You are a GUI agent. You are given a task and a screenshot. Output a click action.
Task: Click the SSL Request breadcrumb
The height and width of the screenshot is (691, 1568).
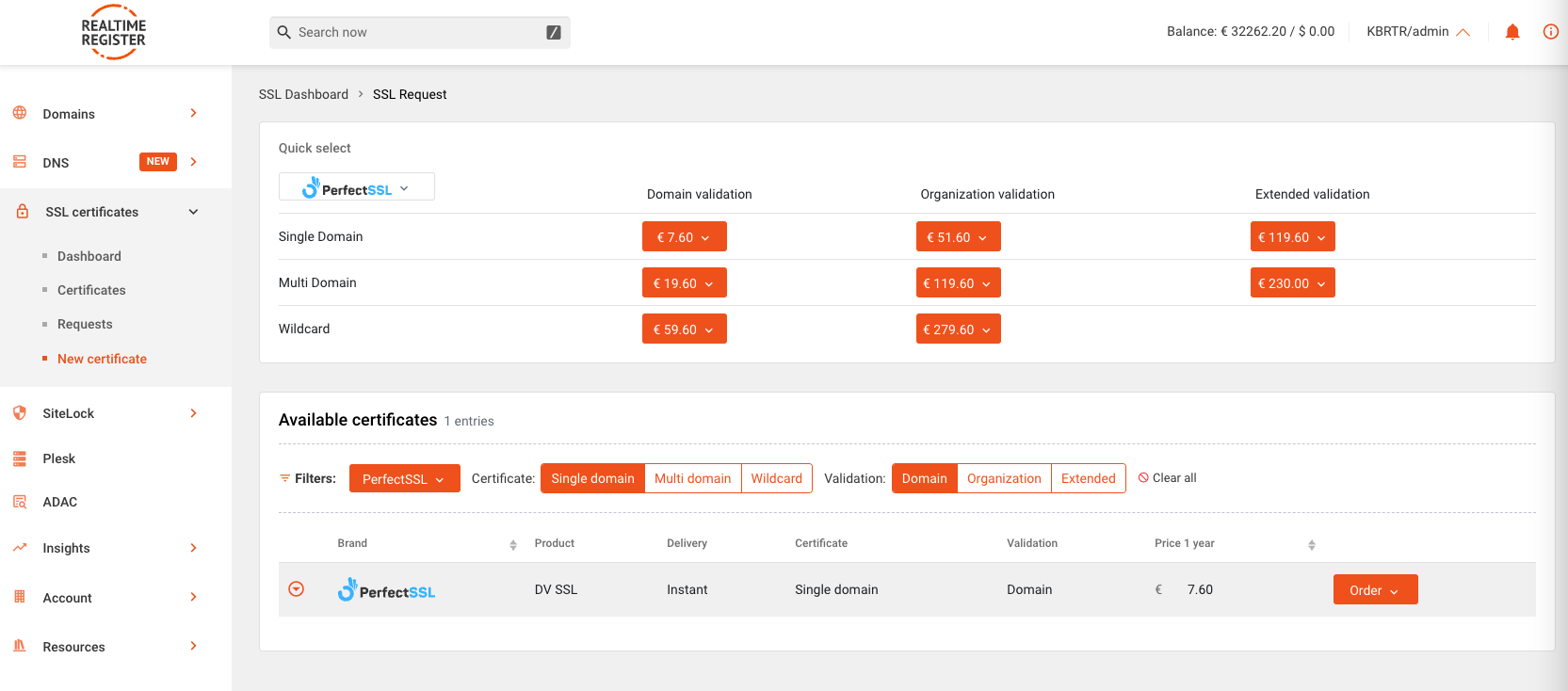(x=410, y=94)
